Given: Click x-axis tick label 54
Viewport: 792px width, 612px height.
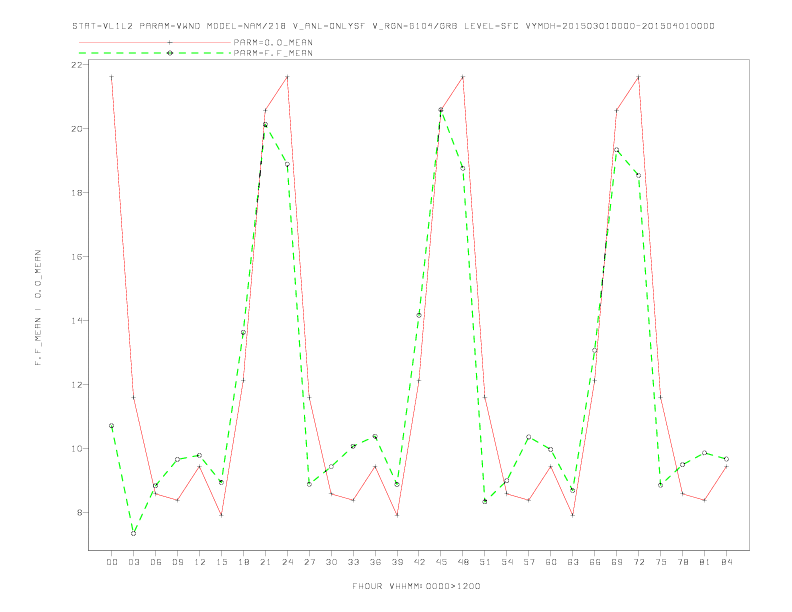Looking at the screenshot, I should click(x=507, y=562).
